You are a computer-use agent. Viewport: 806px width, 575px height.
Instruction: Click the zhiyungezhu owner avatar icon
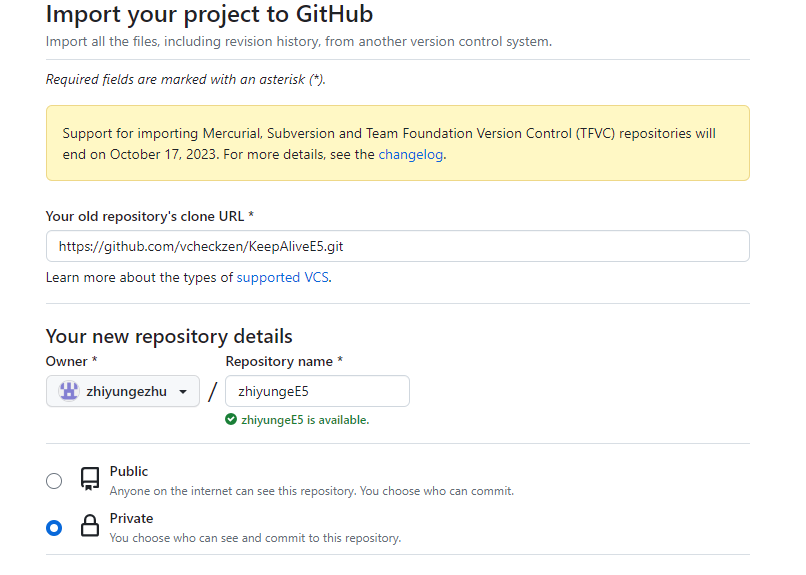(69, 391)
